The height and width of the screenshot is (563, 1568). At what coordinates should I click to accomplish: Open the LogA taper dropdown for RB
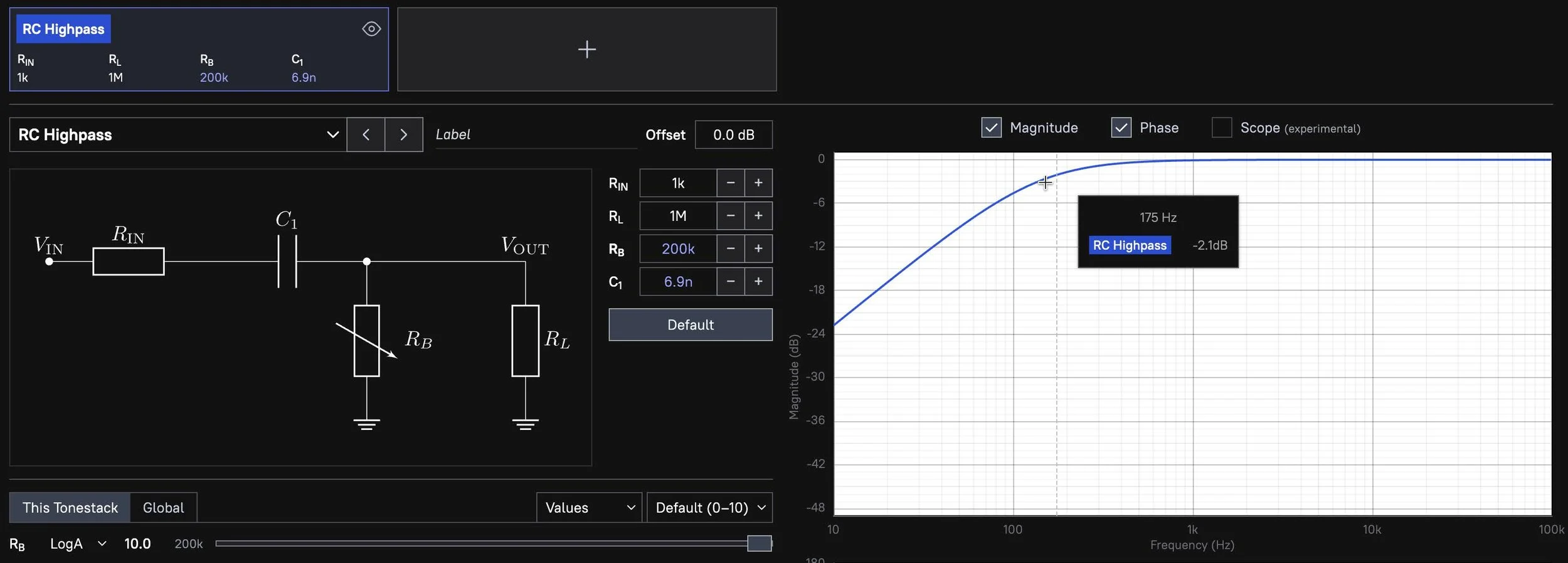pyautogui.click(x=78, y=544)
